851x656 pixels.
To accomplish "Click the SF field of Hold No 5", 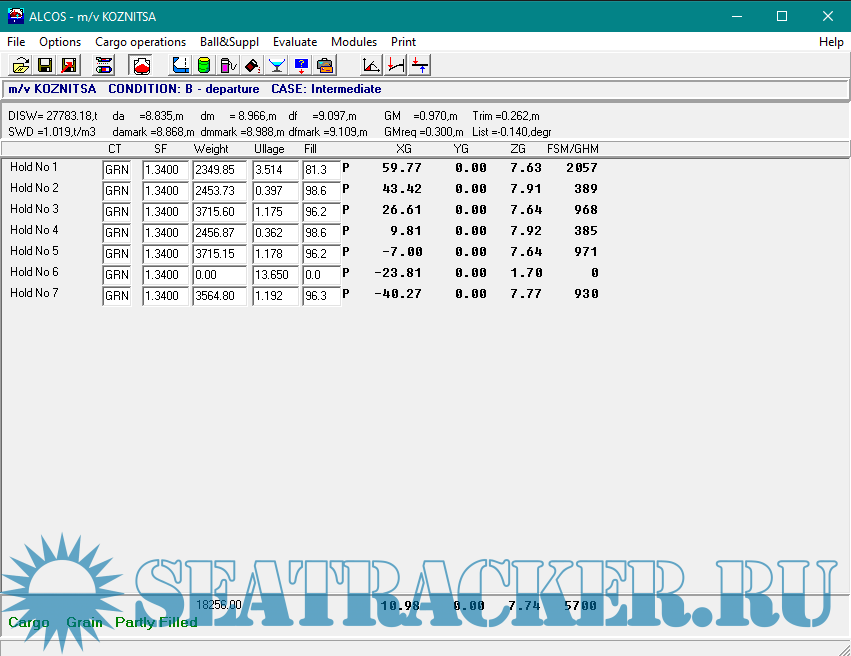I will click(165, 254).
